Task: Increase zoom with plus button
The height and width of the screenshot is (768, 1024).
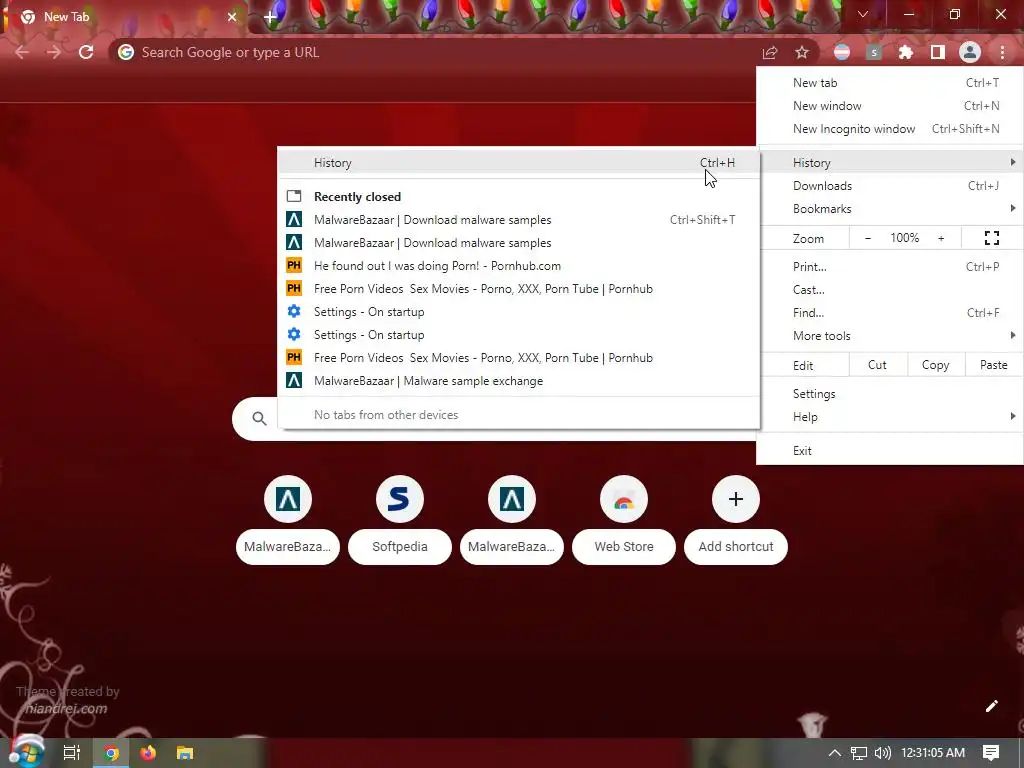Action: pos(941,238)
